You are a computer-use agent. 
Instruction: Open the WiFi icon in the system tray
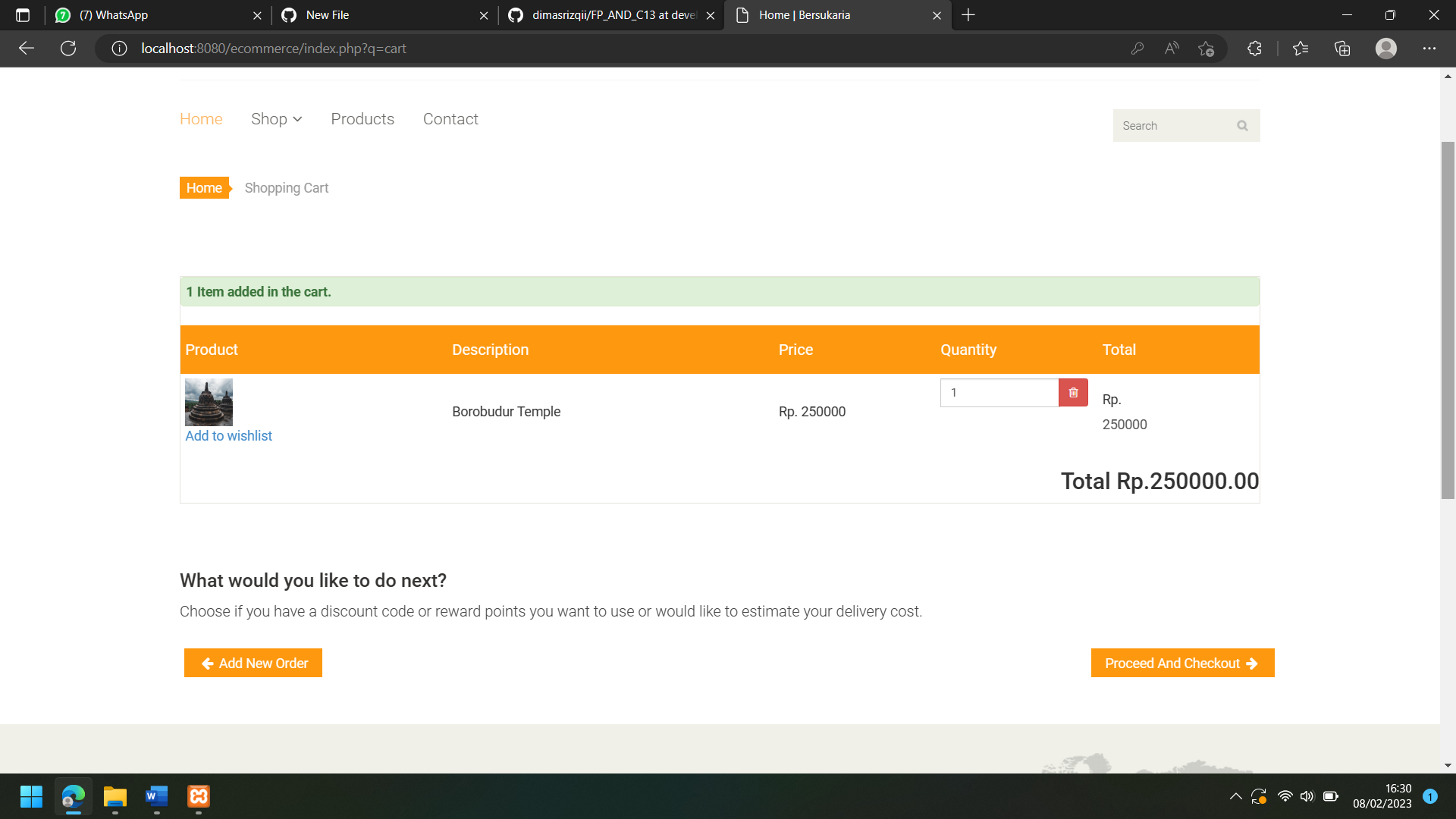pyautogui.click(x=1284, y=795)
